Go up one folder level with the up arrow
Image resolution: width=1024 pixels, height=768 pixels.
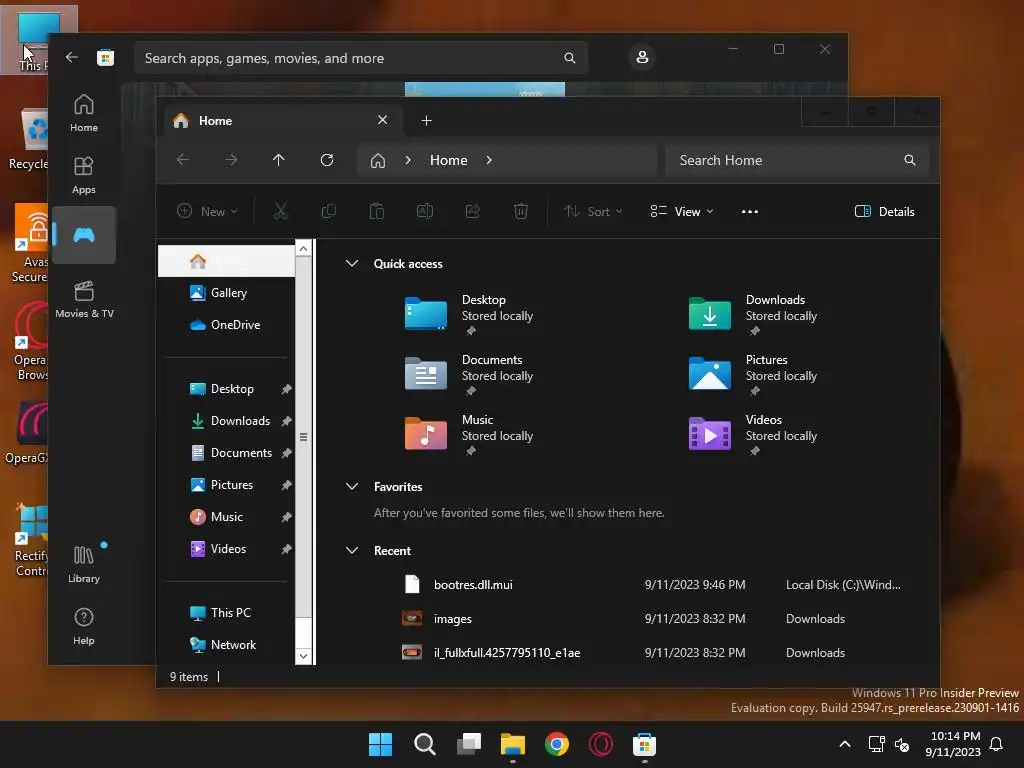(279, 160)
